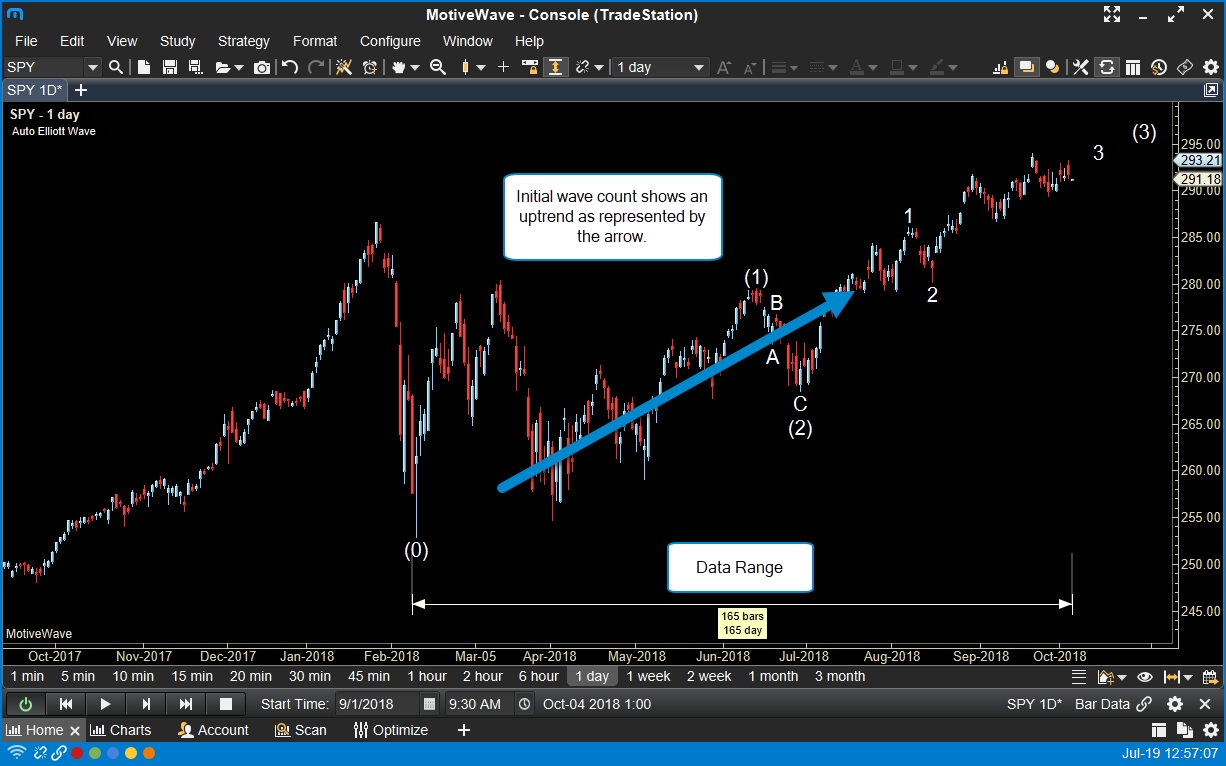Open the magic wand studies tool
Image resolution: width=1226 pixels, height=766 pixels.
coord(344,67)
